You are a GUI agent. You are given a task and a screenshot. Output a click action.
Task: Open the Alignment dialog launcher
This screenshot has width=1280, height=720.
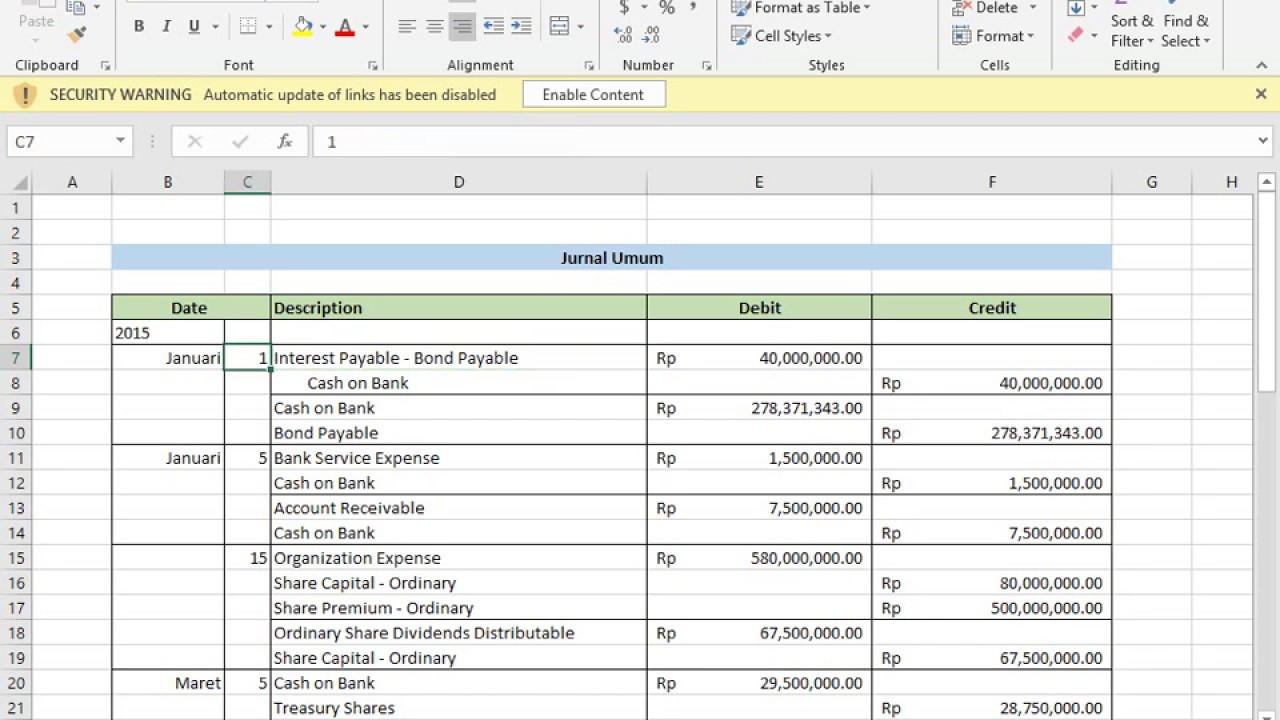pos(589,66)
